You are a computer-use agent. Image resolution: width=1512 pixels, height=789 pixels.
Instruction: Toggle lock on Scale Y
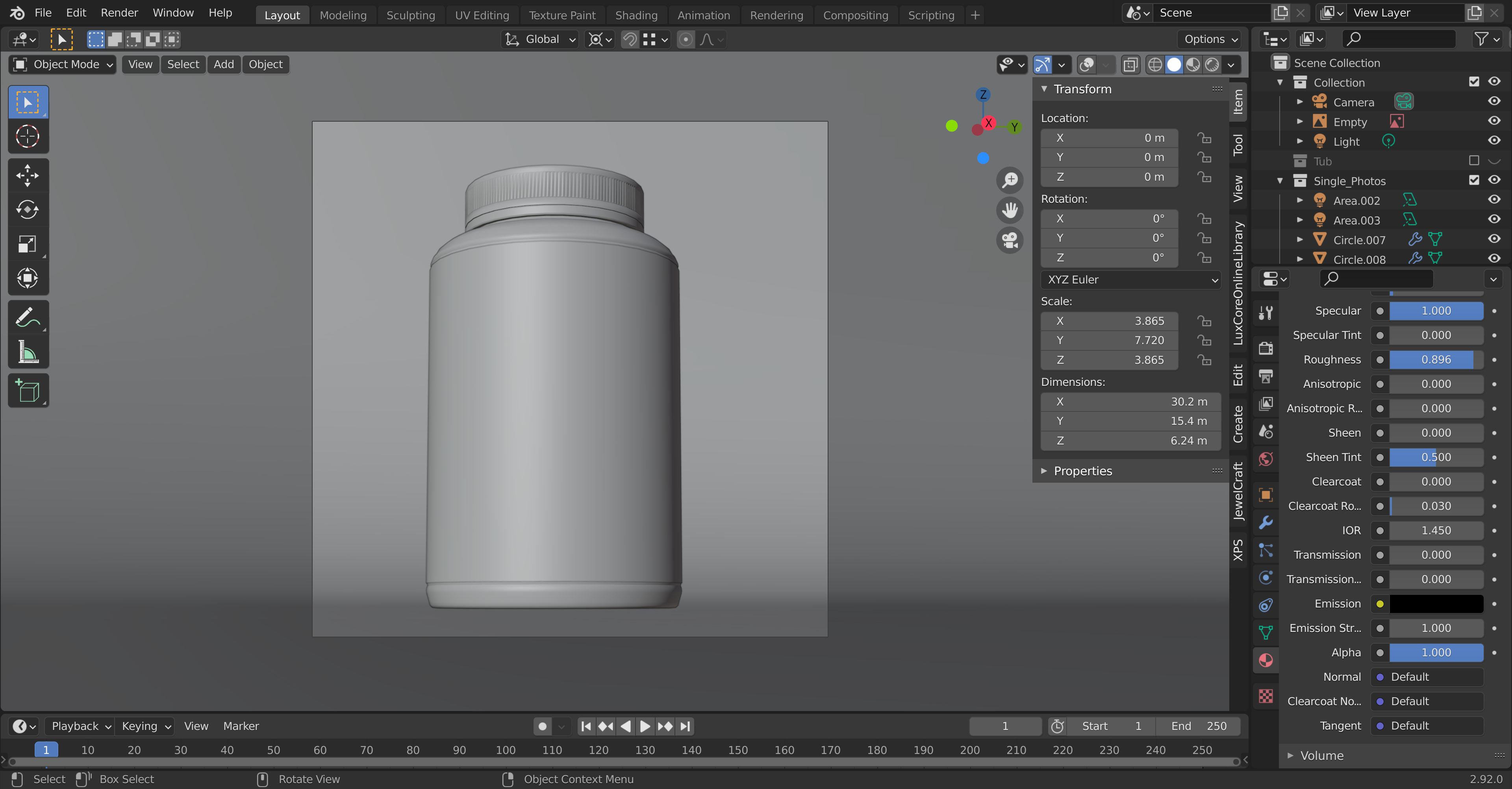(1204, 341)
